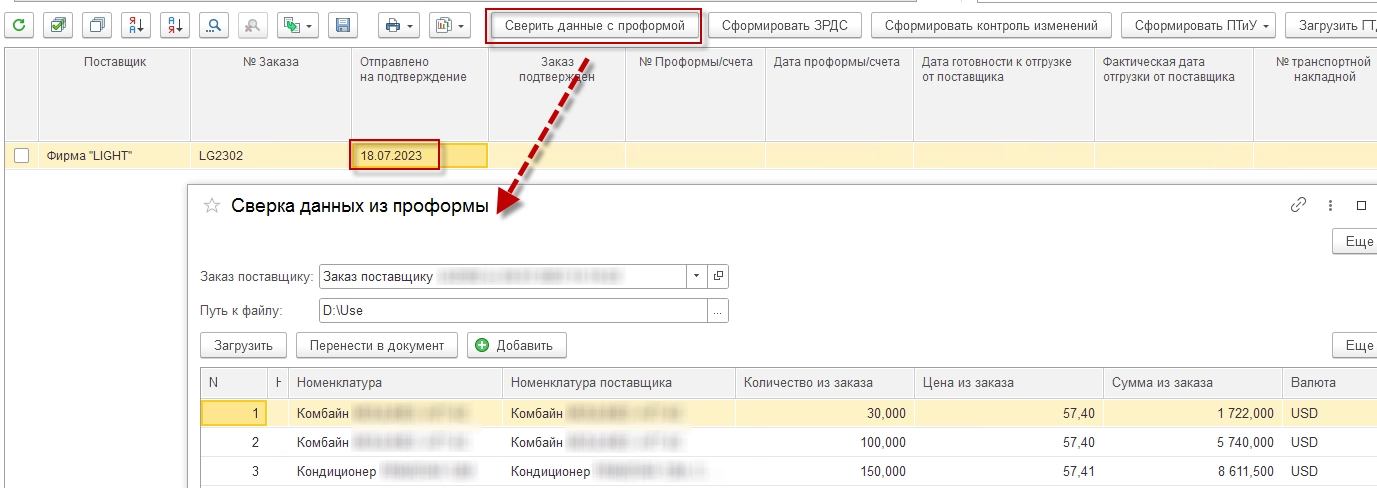Image resolution: width=1377 pixels, height=488 pixels.
Task: Click Сформировать ЗРДС button
Action: [785, 24]
